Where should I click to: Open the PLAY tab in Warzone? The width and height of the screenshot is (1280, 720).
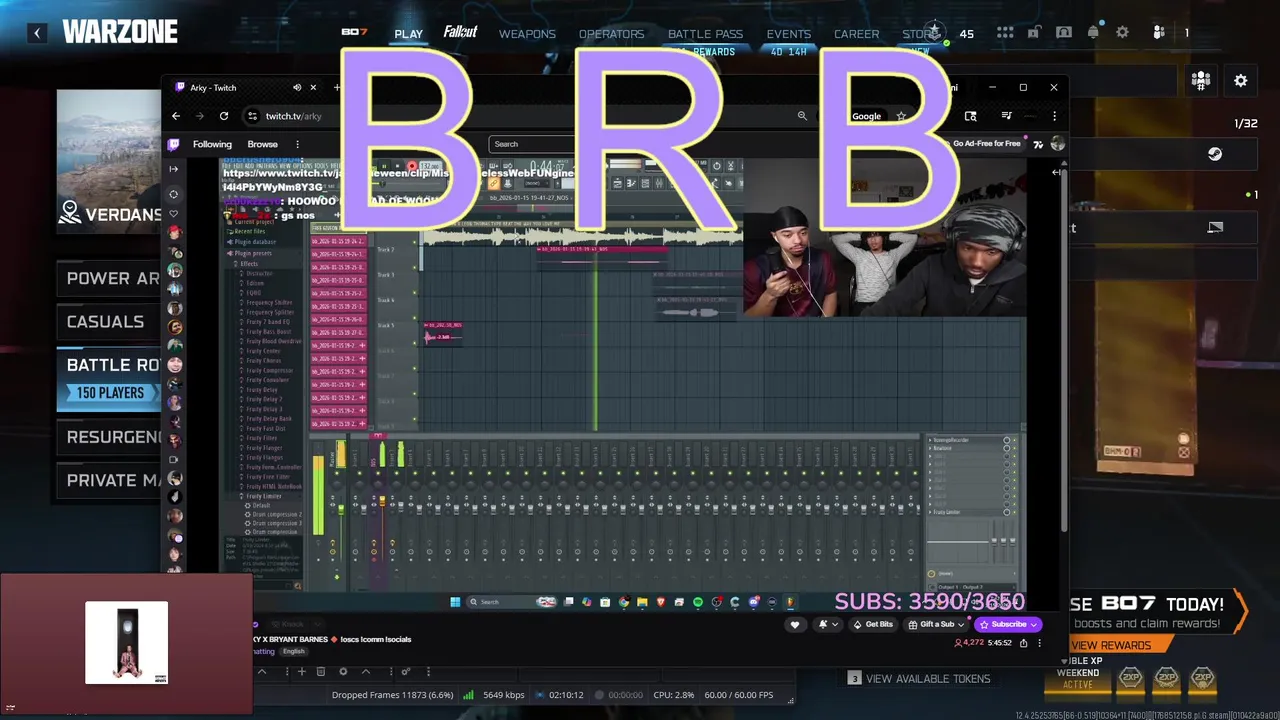point(408,34)
